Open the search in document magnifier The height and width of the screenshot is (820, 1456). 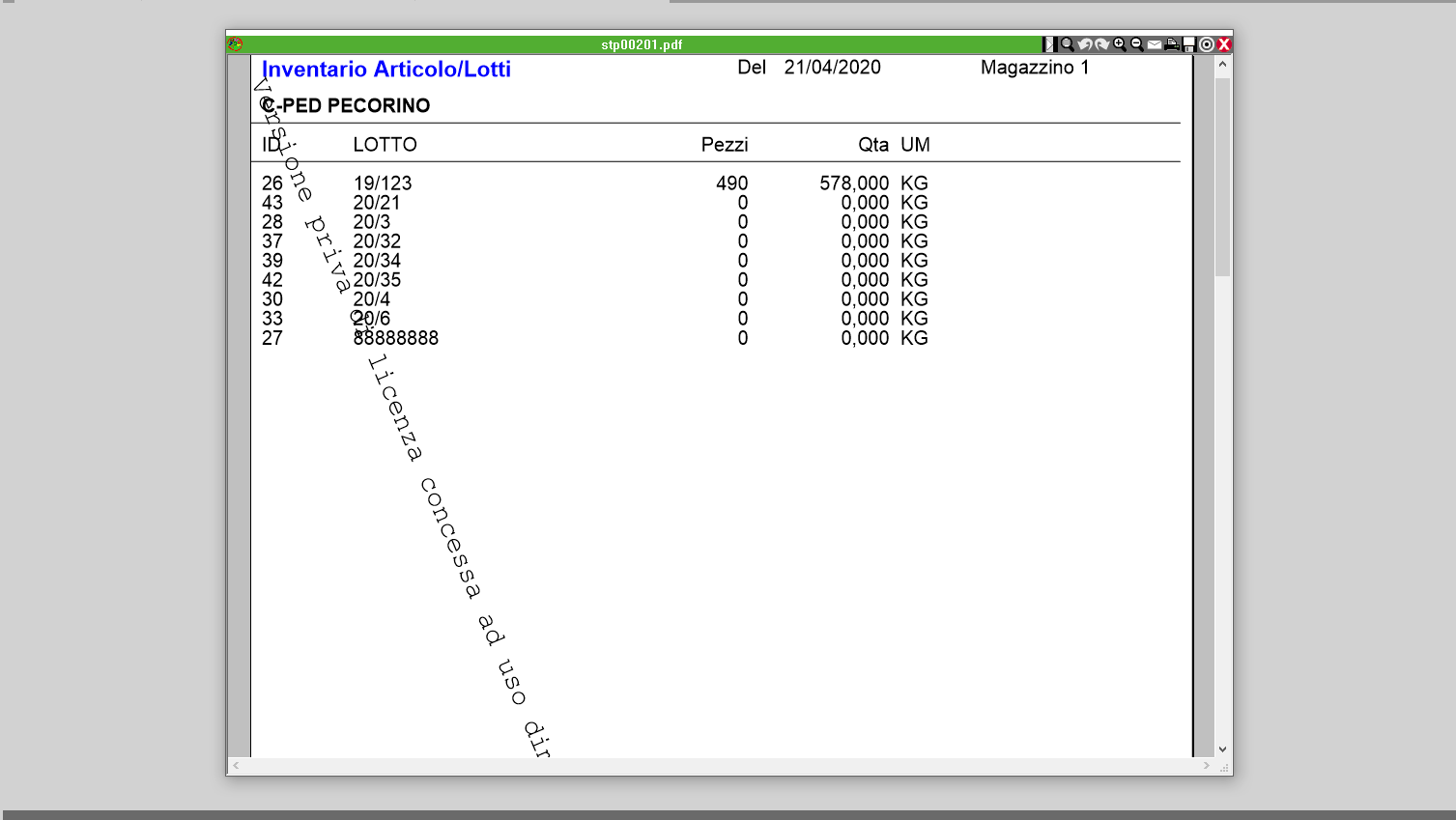point(1067,44)
